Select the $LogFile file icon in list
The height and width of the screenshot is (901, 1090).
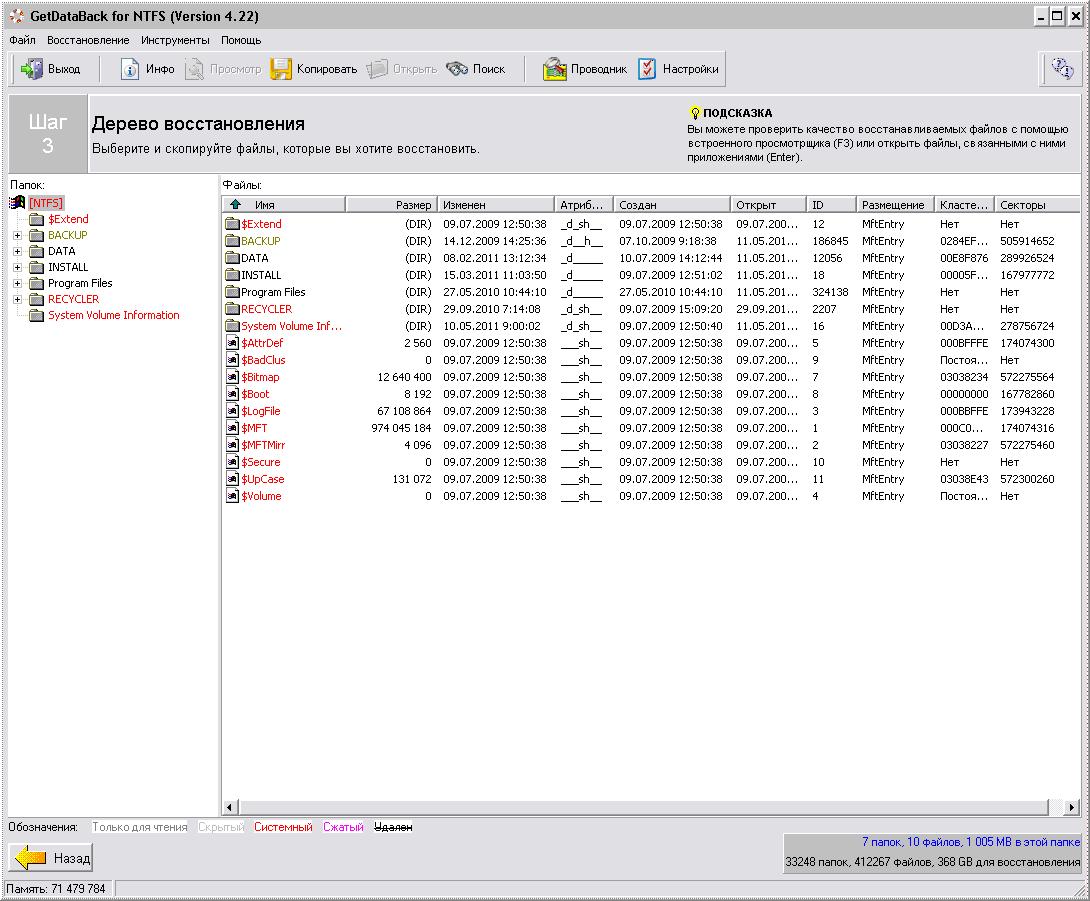(x=233, y=411)
